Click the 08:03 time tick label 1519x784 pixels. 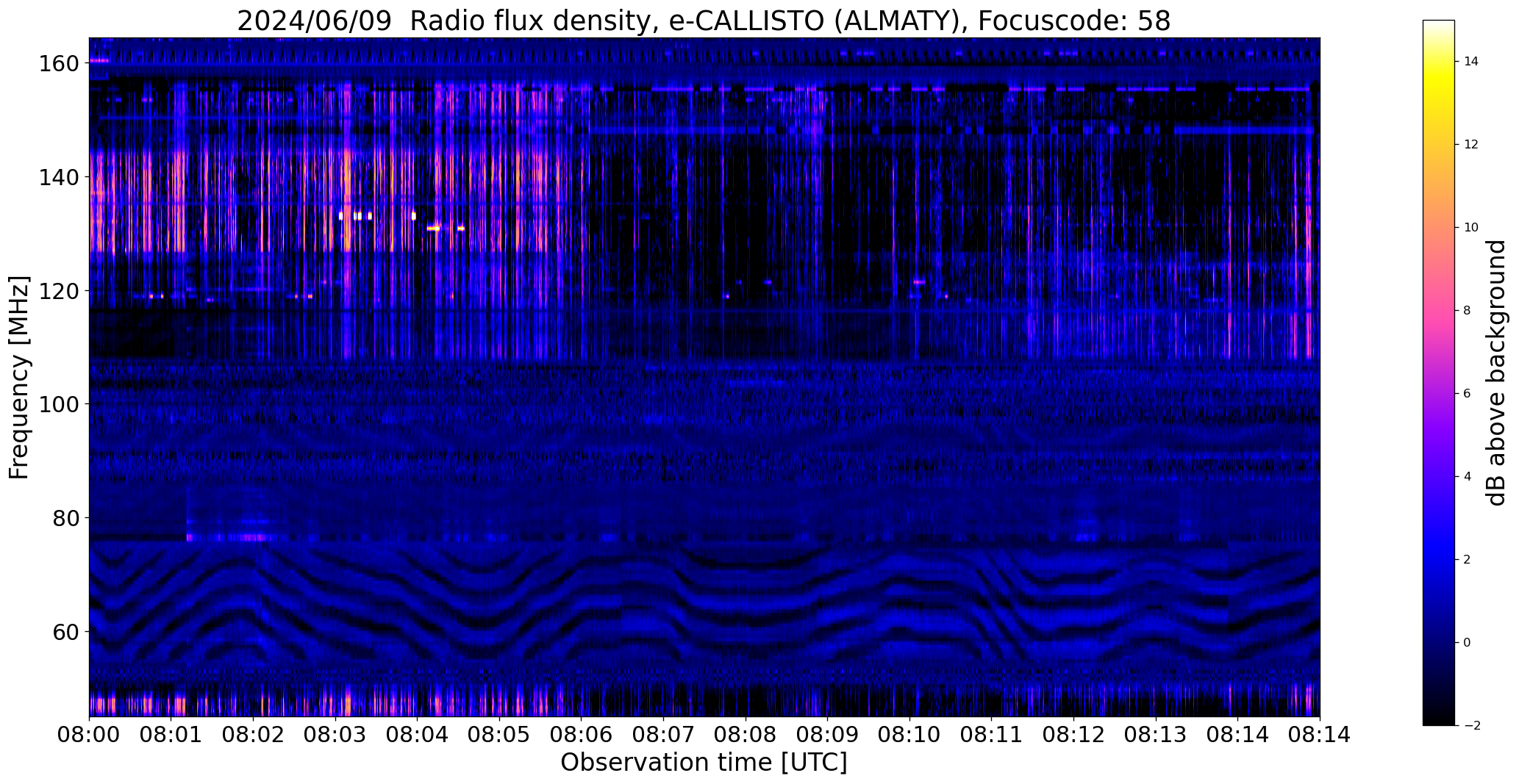pos(335,735)
